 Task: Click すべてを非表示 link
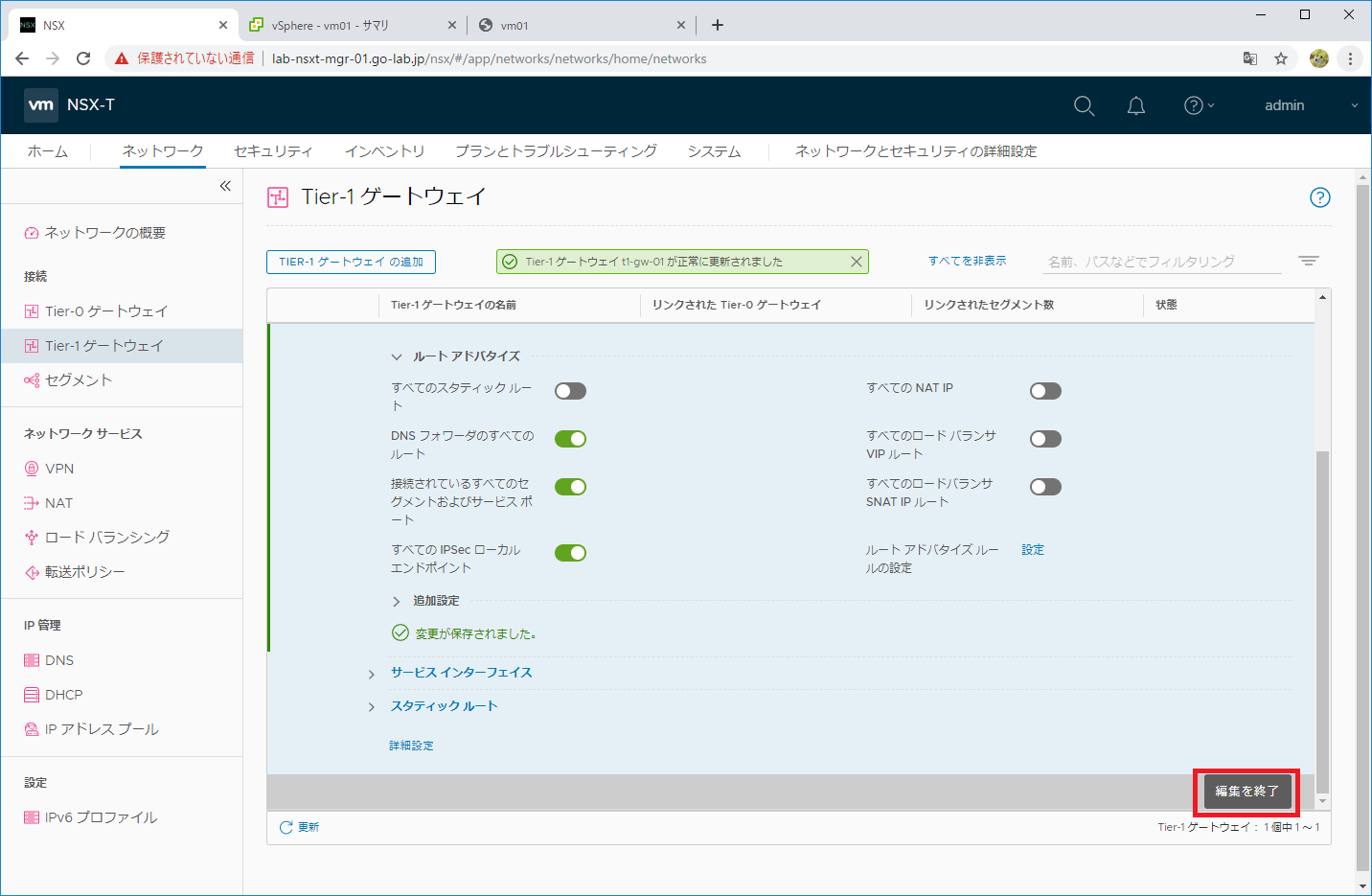pyautogui.click(x=967, y=261)
